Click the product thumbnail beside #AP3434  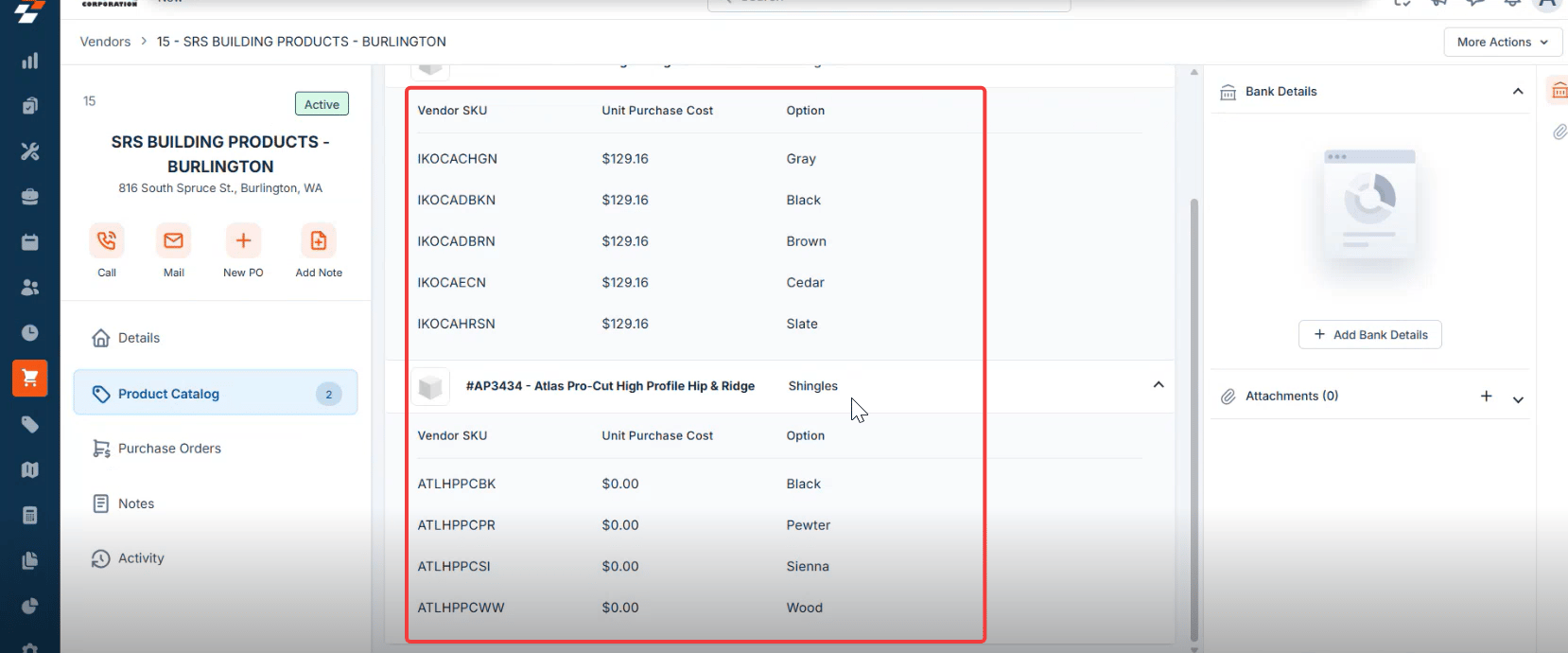click(x=430, y=386)
